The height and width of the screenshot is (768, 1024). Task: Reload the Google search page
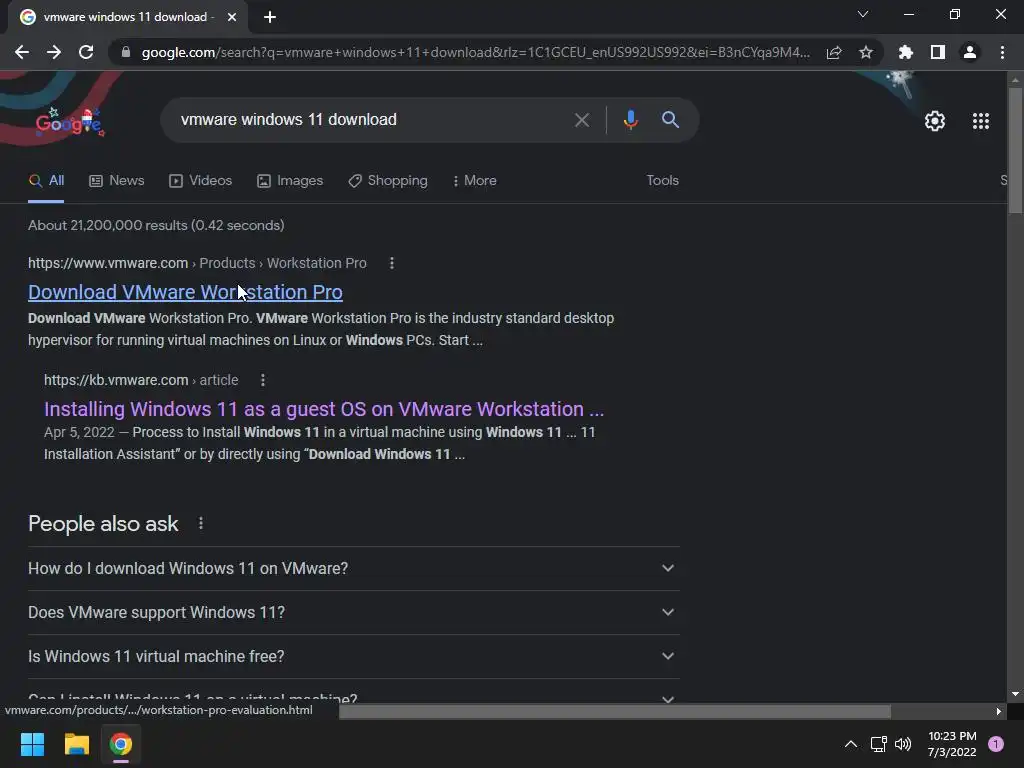pyautogui.click(x=86, y=52)
